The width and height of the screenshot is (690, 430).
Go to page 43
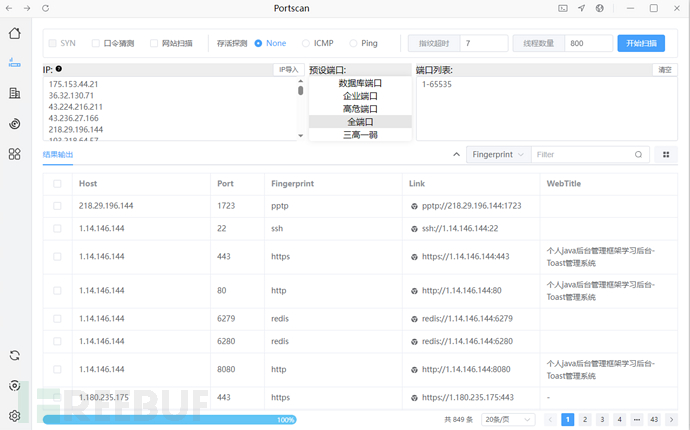point(654,419)
